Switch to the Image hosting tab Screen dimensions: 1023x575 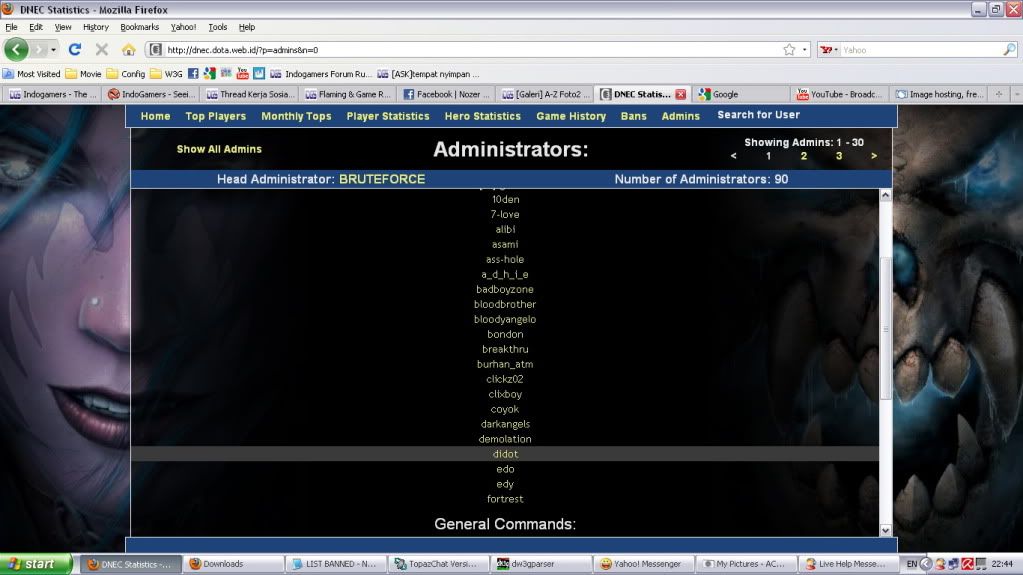tap(939, 94)
